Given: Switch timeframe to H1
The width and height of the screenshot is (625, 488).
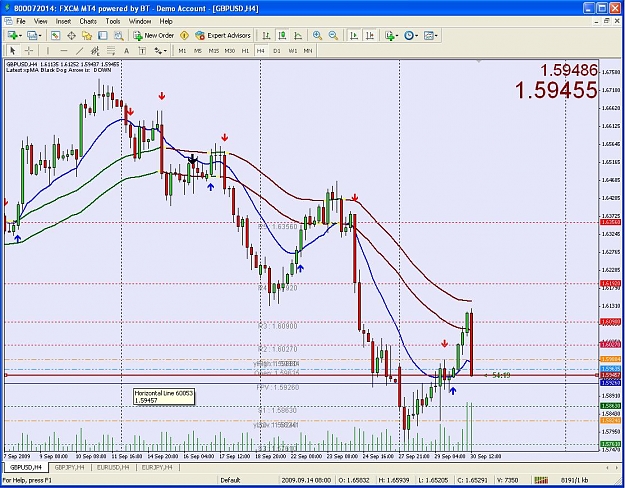Looking at the screenshot, I should (245, 51).
